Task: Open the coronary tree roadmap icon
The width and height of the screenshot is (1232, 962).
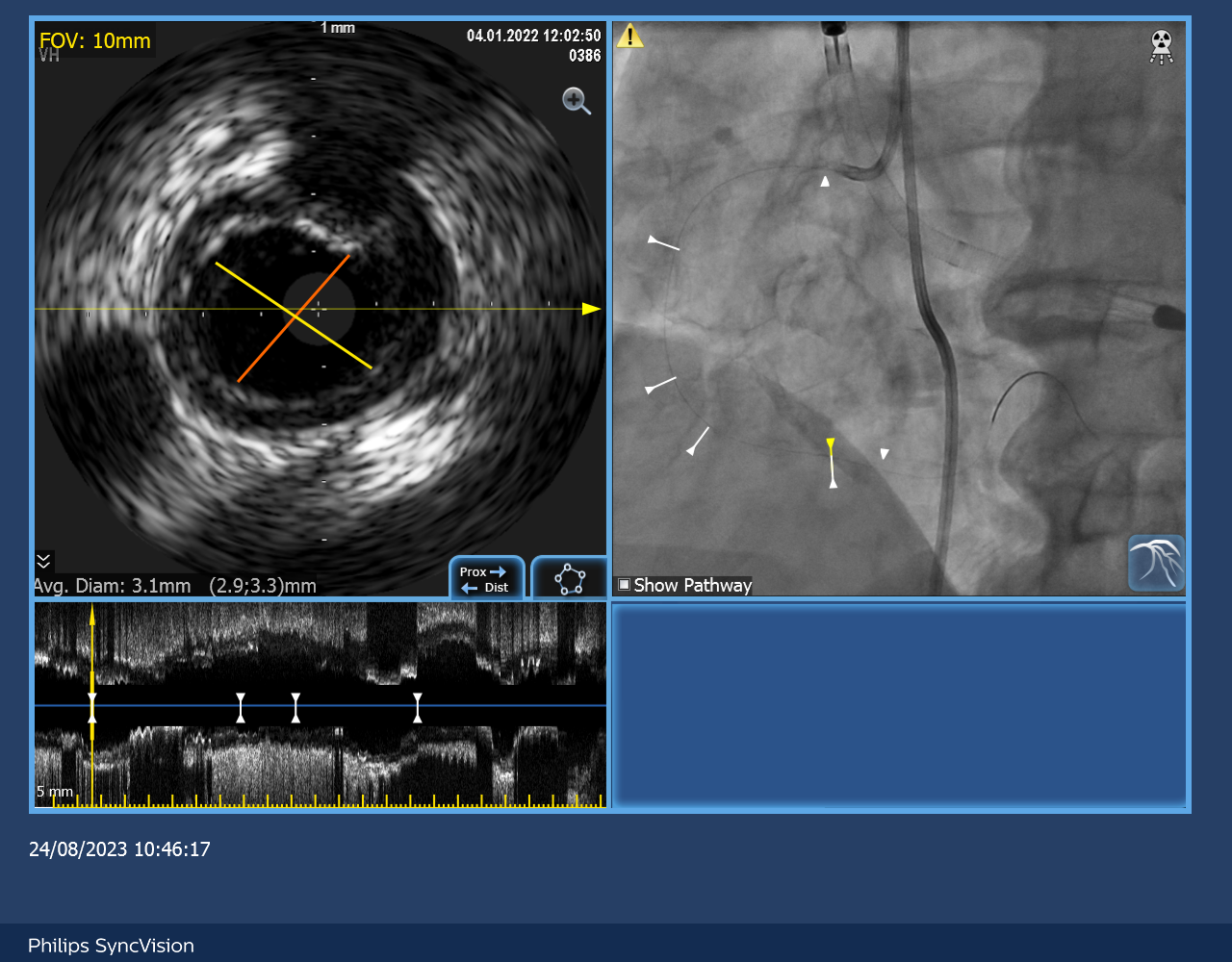Action: pos(1156,564)
